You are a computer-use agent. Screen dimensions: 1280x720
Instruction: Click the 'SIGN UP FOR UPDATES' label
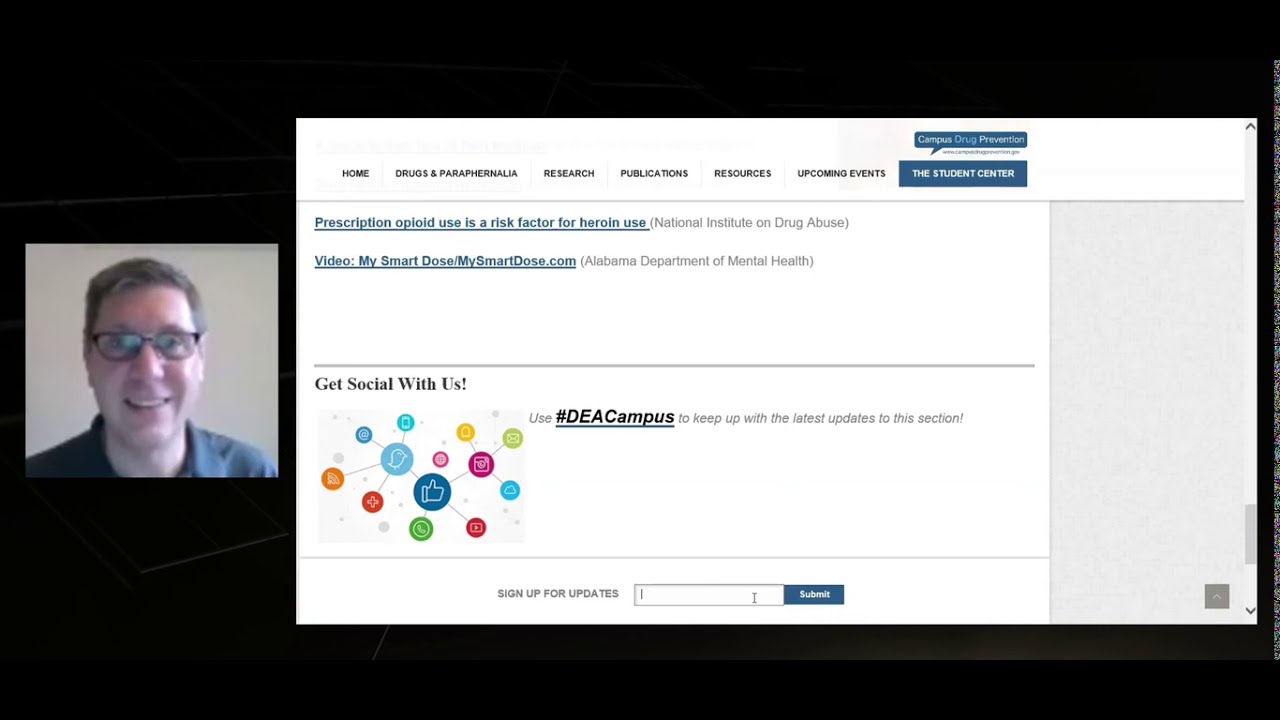(x=558, y=594)
